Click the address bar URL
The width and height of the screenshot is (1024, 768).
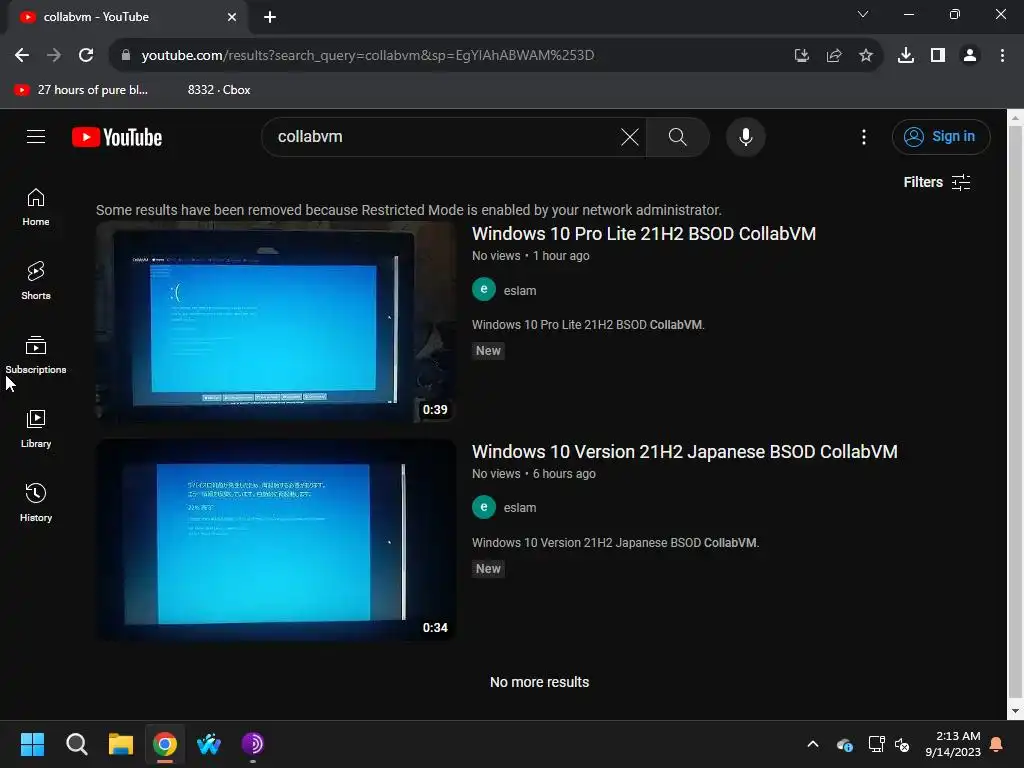point(368,56)
